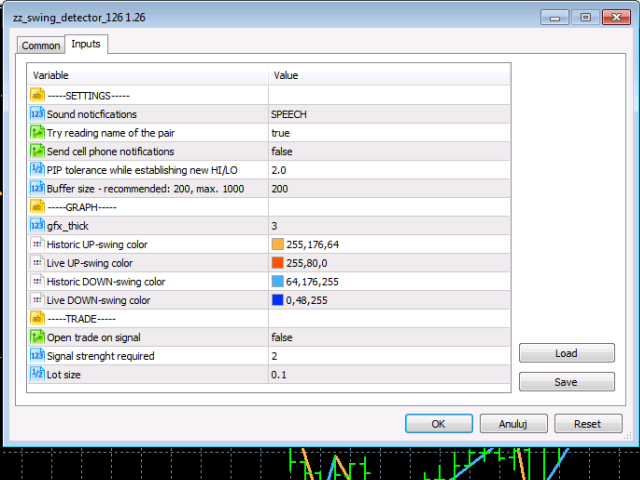Click the Signal strenght required icon
640x480 pixels.
pyautogui.click(x=37, y=356)
